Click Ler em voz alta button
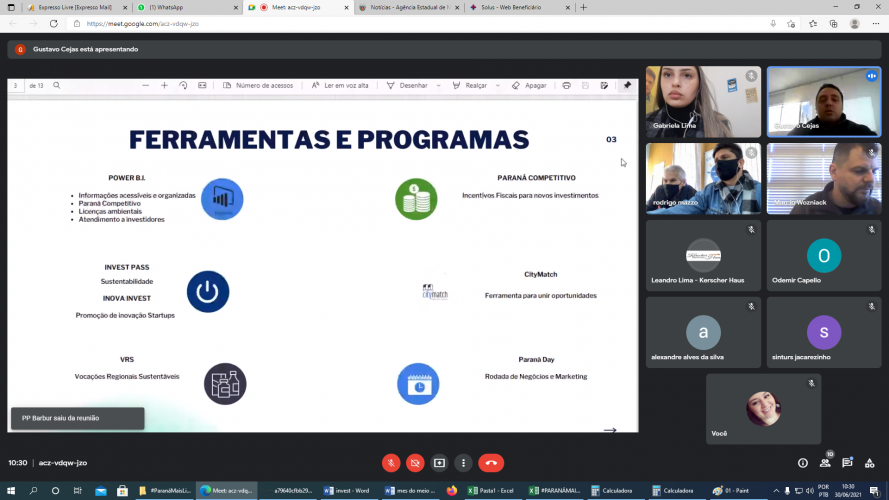Viewport: 889px width, 500px height. (340, 86)
